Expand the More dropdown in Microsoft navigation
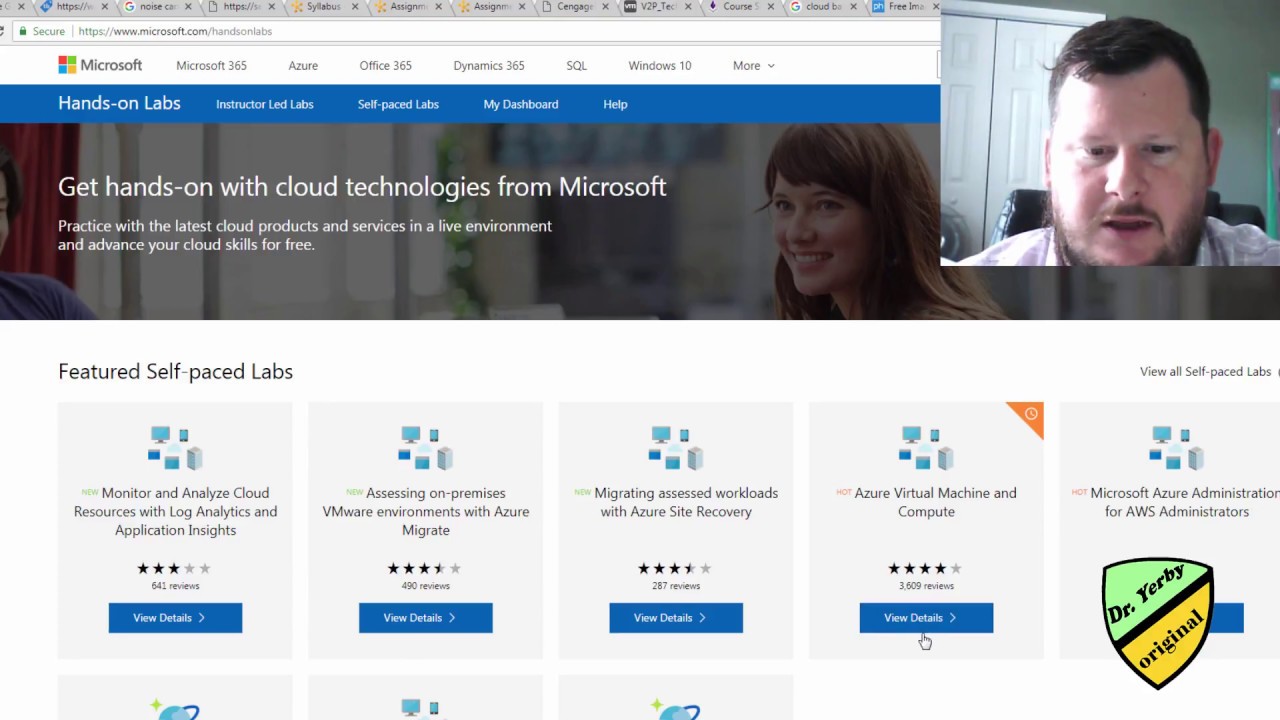The width and height of the screenshot is (1280, 720). point(754,66)
